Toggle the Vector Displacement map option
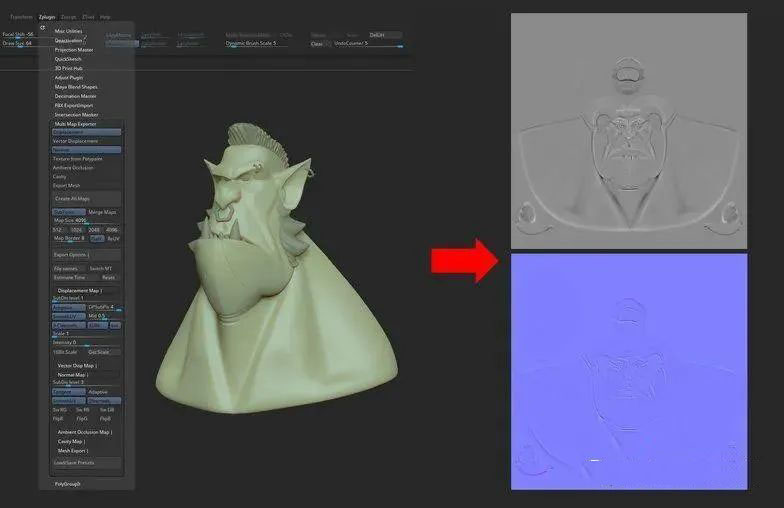Viewport: 784px width, 508px height. tap(86, 141)
